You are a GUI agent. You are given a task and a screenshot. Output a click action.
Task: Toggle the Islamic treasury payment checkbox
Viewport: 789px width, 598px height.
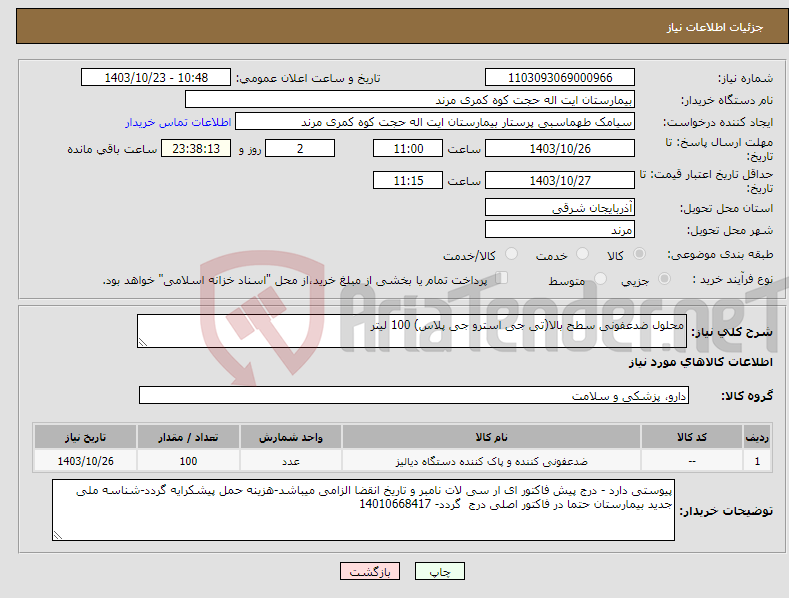coord(501,278)
